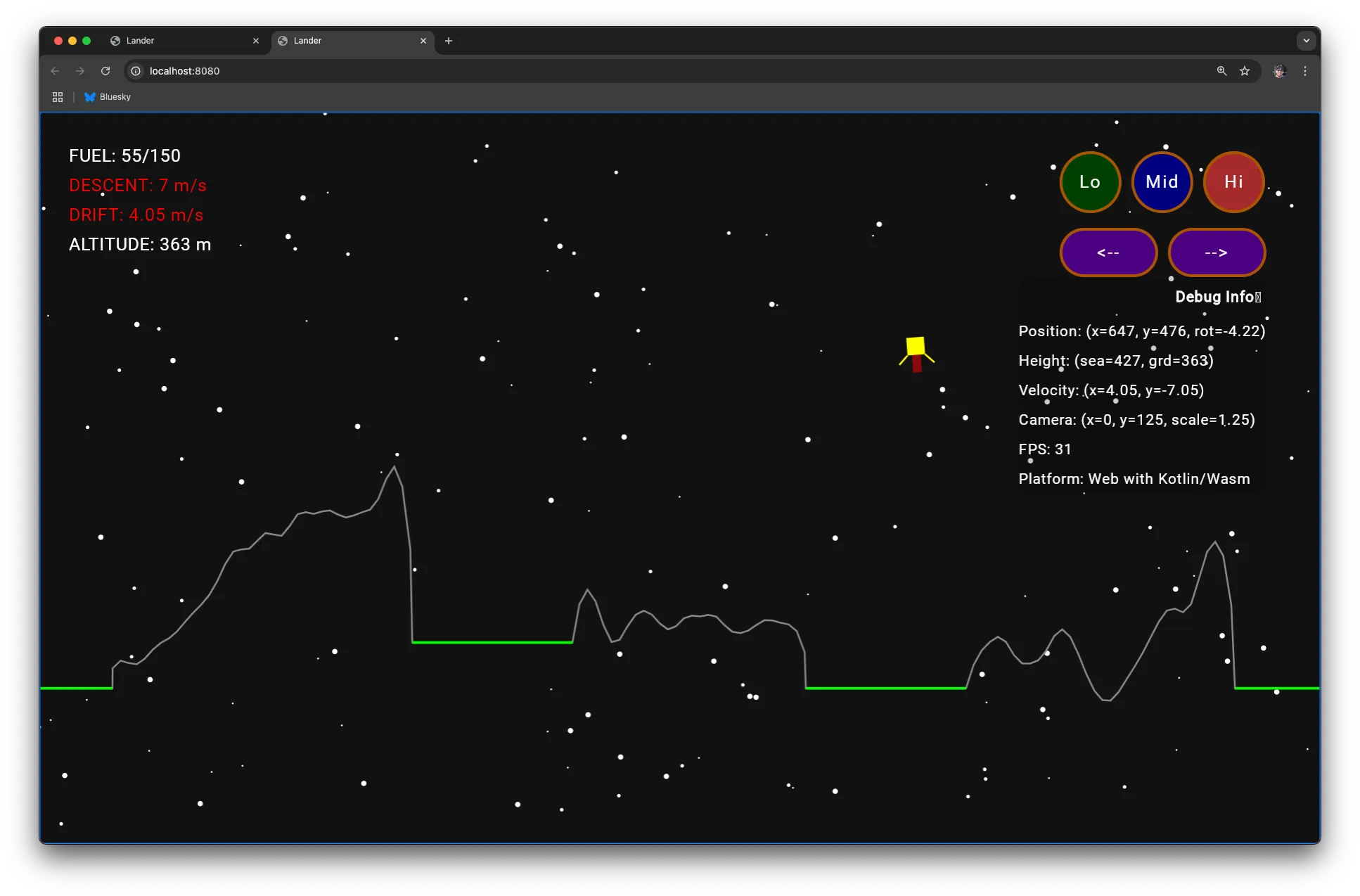Fire the low thrust engine (Lo)
Viewport: 1360px width, 896px height.
1089,181
